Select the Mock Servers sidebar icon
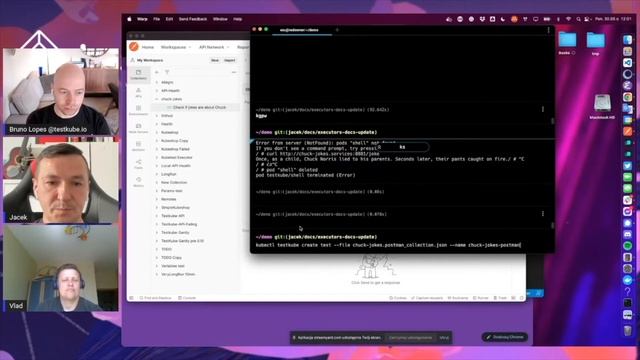Image resolution: width=640 pixels, height=360 pixels. tap(138, 129)
